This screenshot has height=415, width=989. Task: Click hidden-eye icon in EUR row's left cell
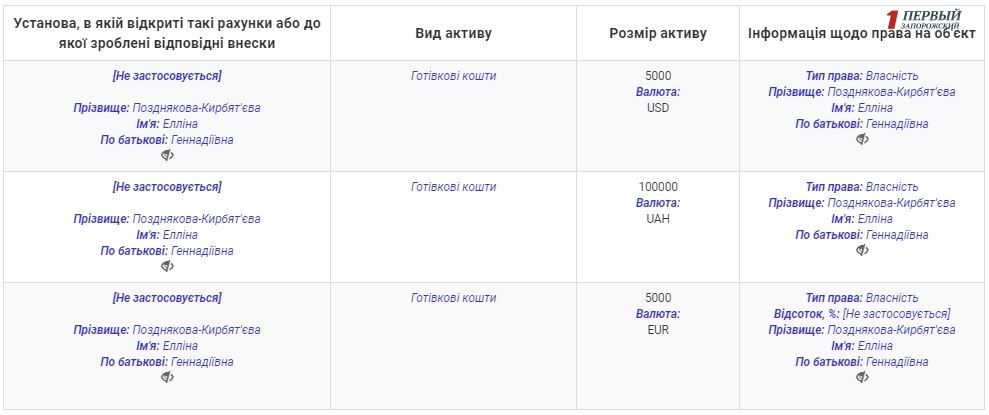[167, 378]
